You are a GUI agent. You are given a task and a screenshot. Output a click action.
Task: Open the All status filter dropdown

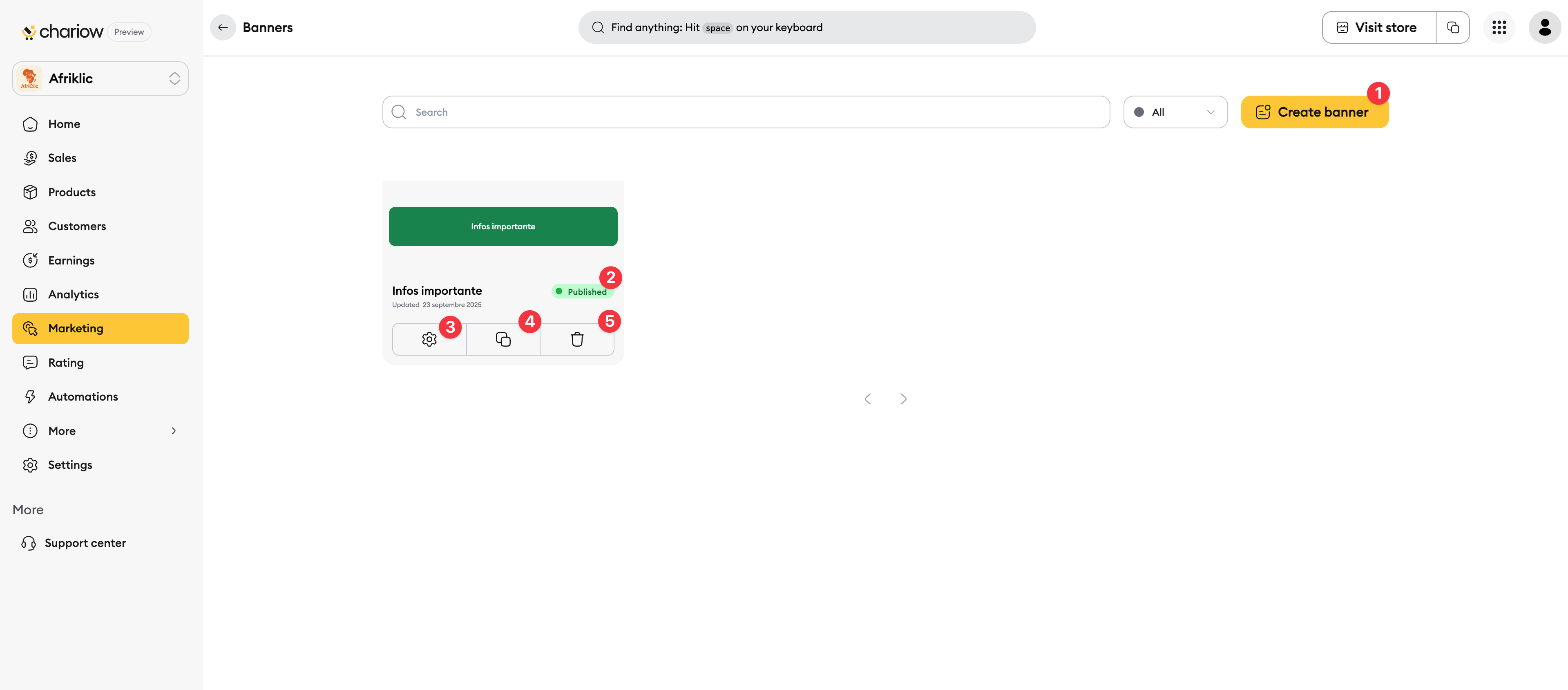click(x=1175, y=112)
